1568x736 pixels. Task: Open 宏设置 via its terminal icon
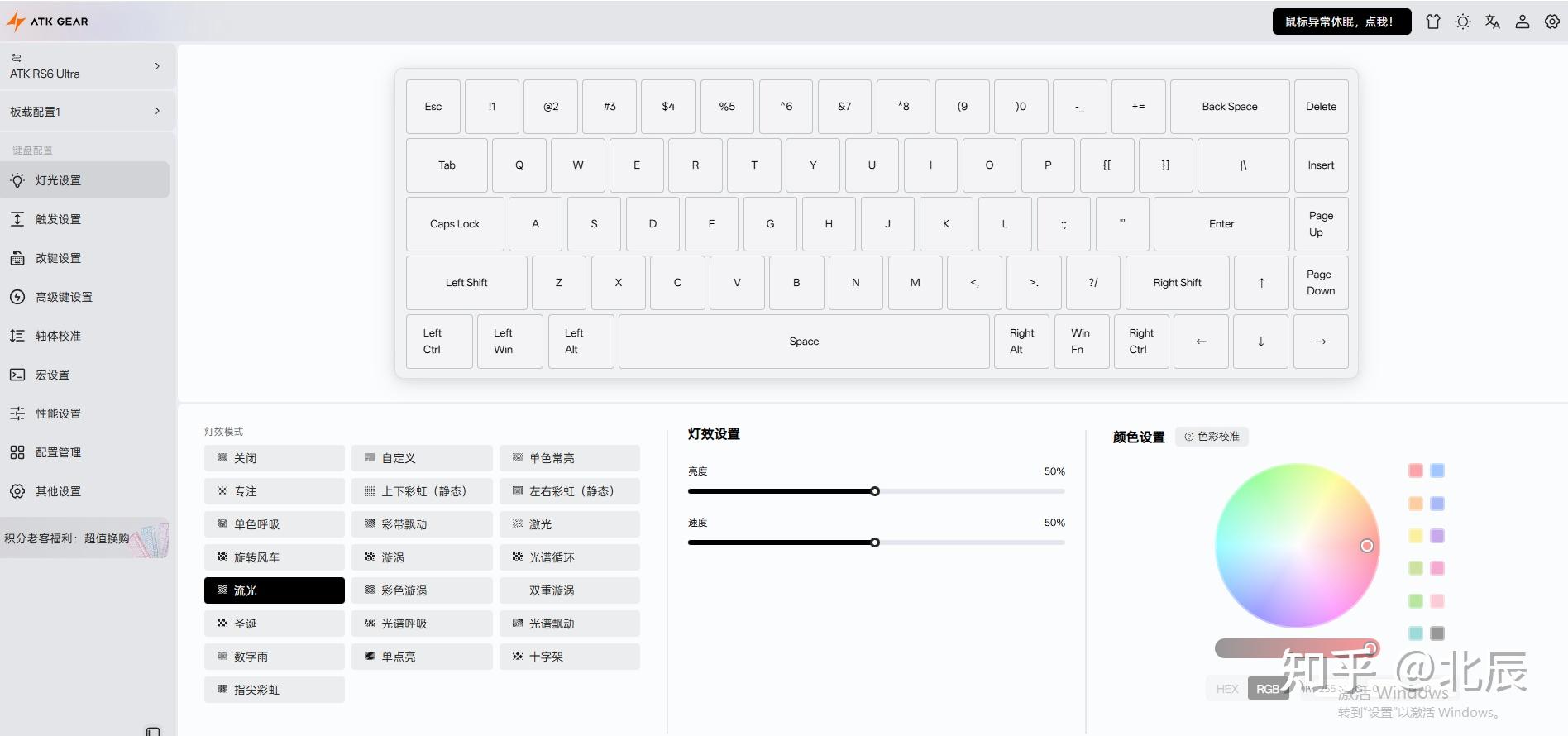[17, 375]
